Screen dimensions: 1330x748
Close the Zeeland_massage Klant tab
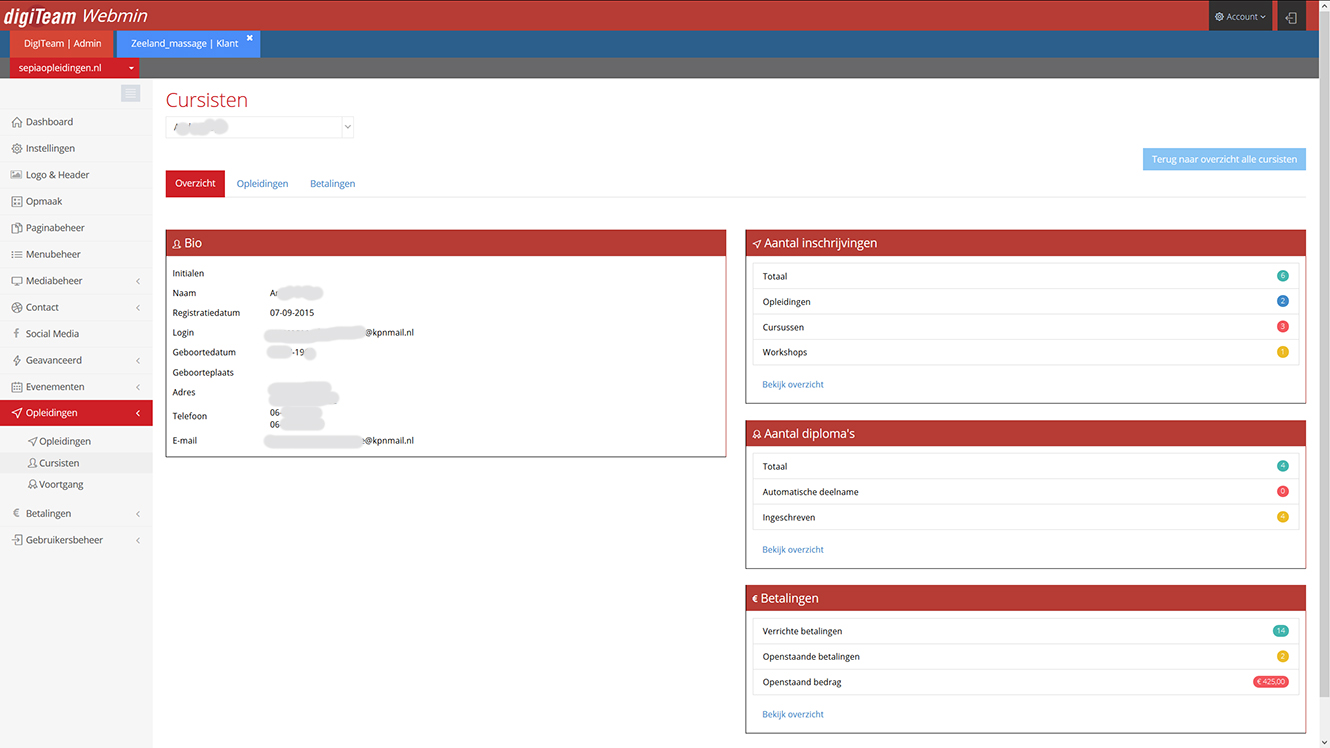point(250,38)
